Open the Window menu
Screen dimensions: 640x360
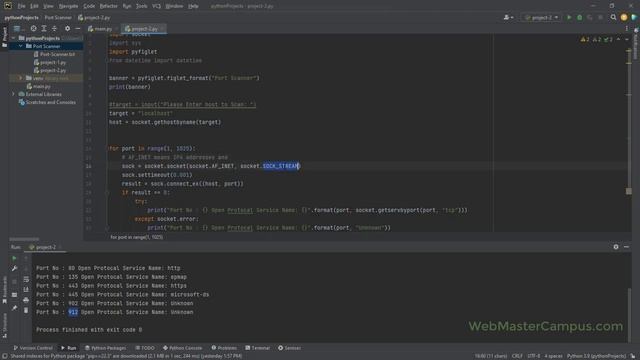point(174,6)
